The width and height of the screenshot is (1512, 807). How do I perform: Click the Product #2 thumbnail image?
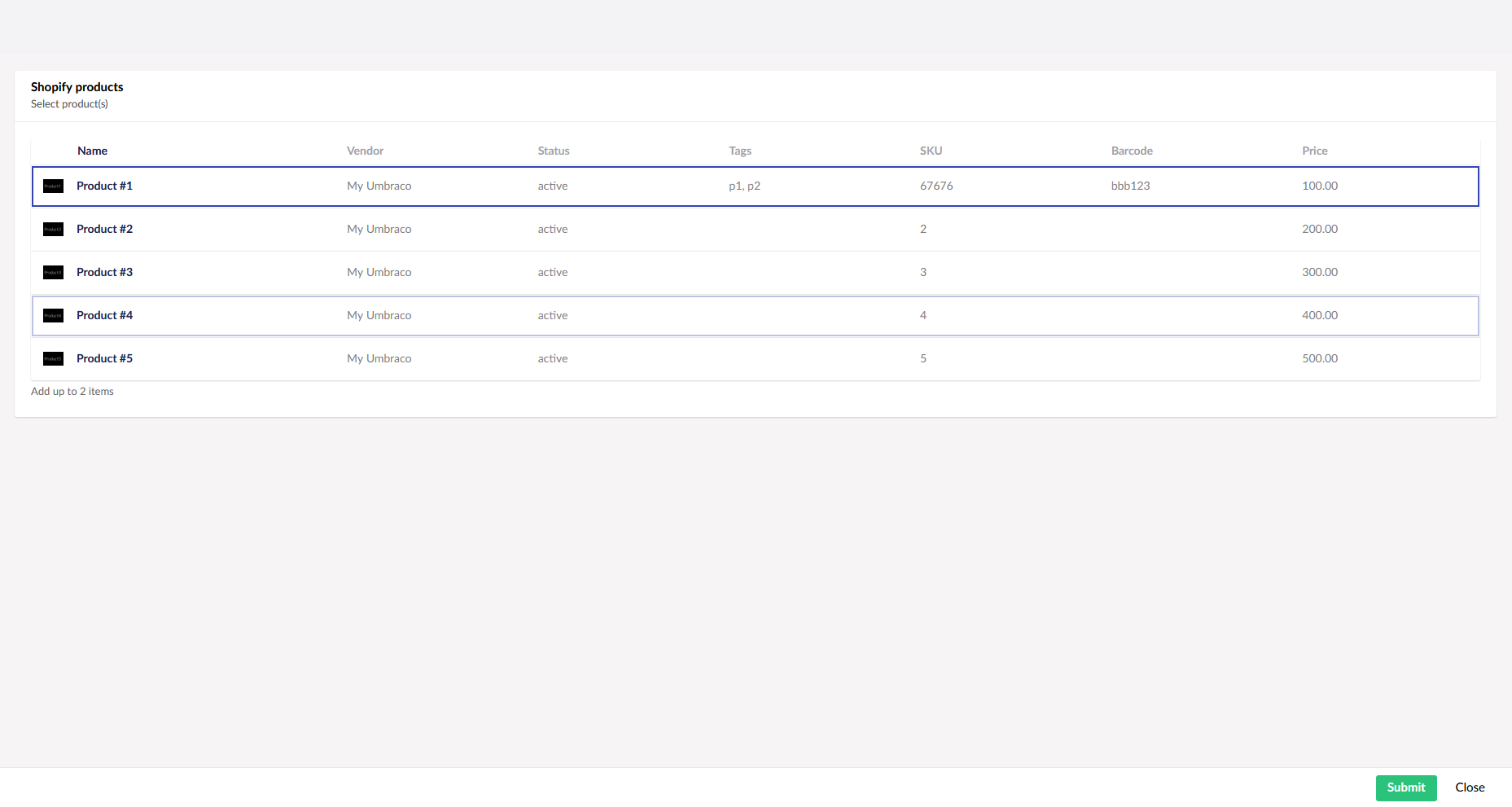click(53, 230)
